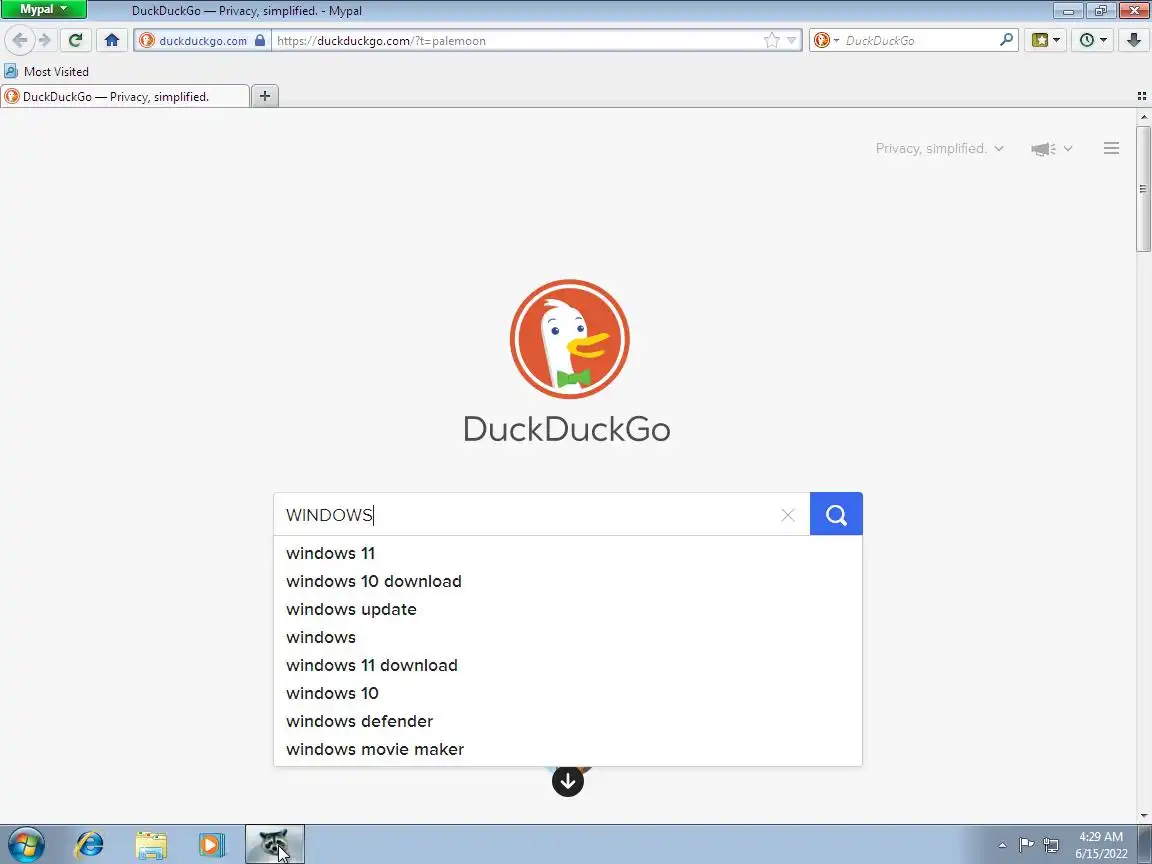Expand the arrow beside the megaphone

click(x=1068, y=149)
